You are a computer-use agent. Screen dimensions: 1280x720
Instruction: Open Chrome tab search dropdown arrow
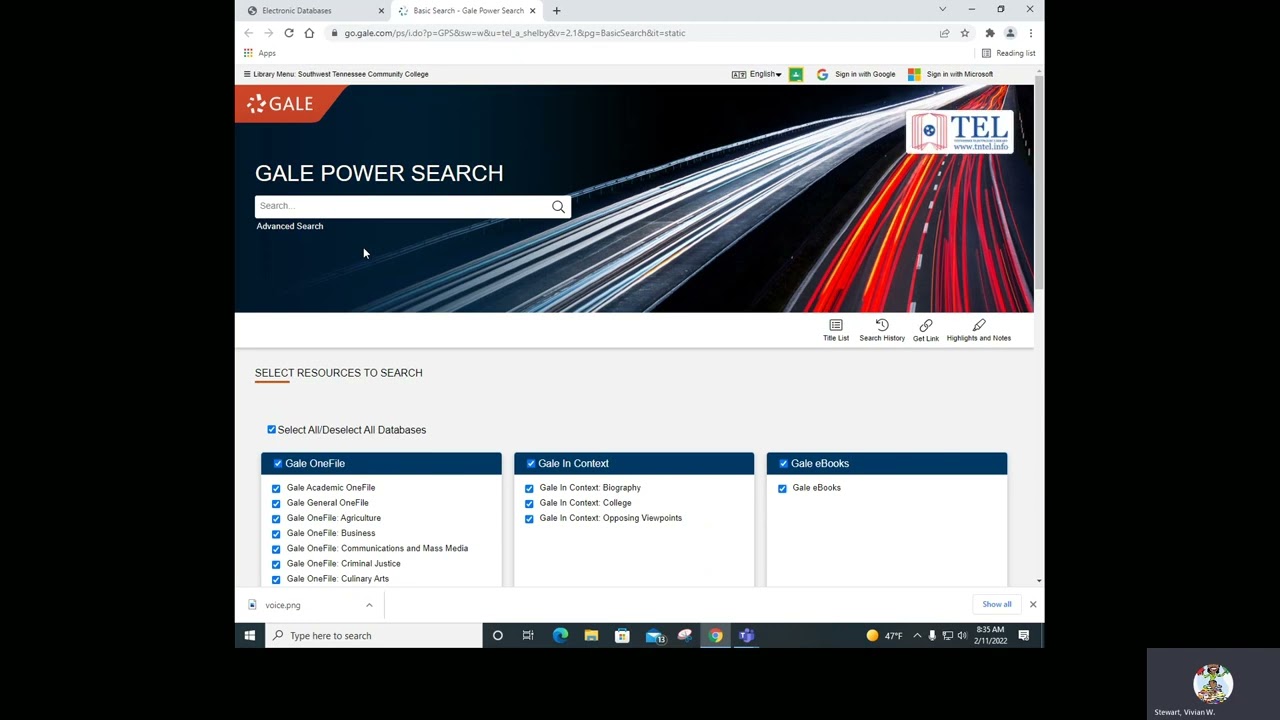(x=942, y=10)
